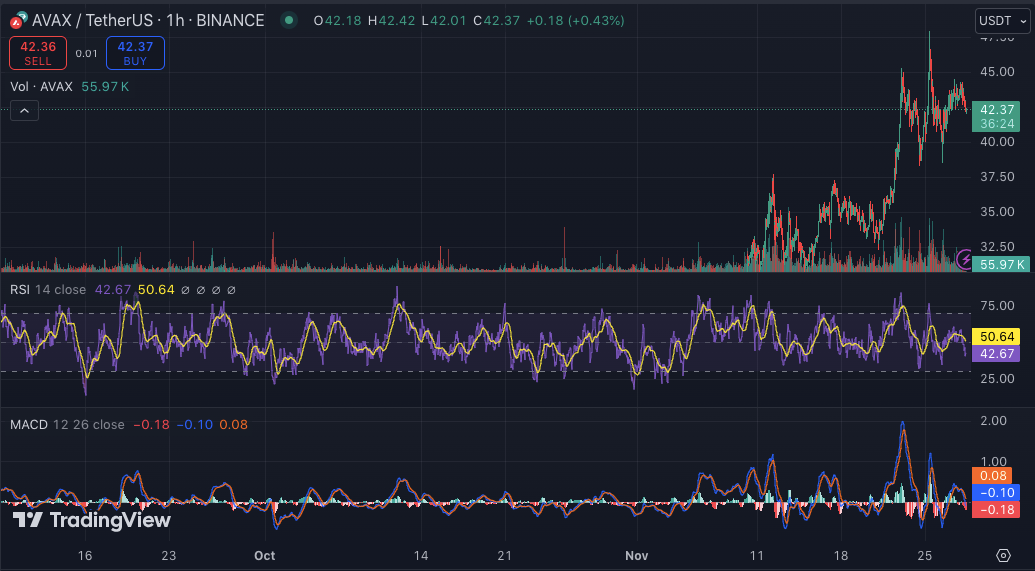Click RSI legend value 42.67
This screenshot has width=1035, height=571.
(113, 290)
